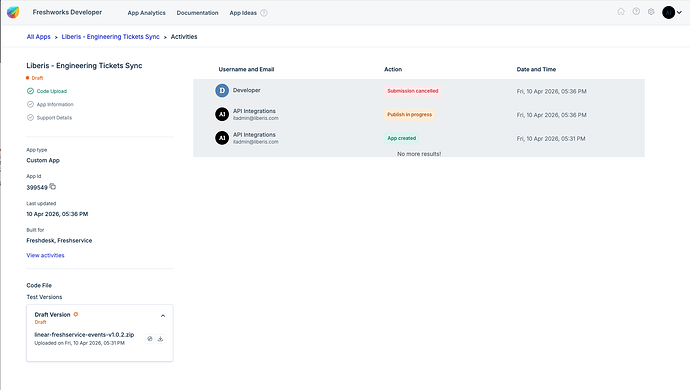Click the Liberis - Engineering Tickets Sync sidebar title
690x390 pixels.
coord(84,66)
